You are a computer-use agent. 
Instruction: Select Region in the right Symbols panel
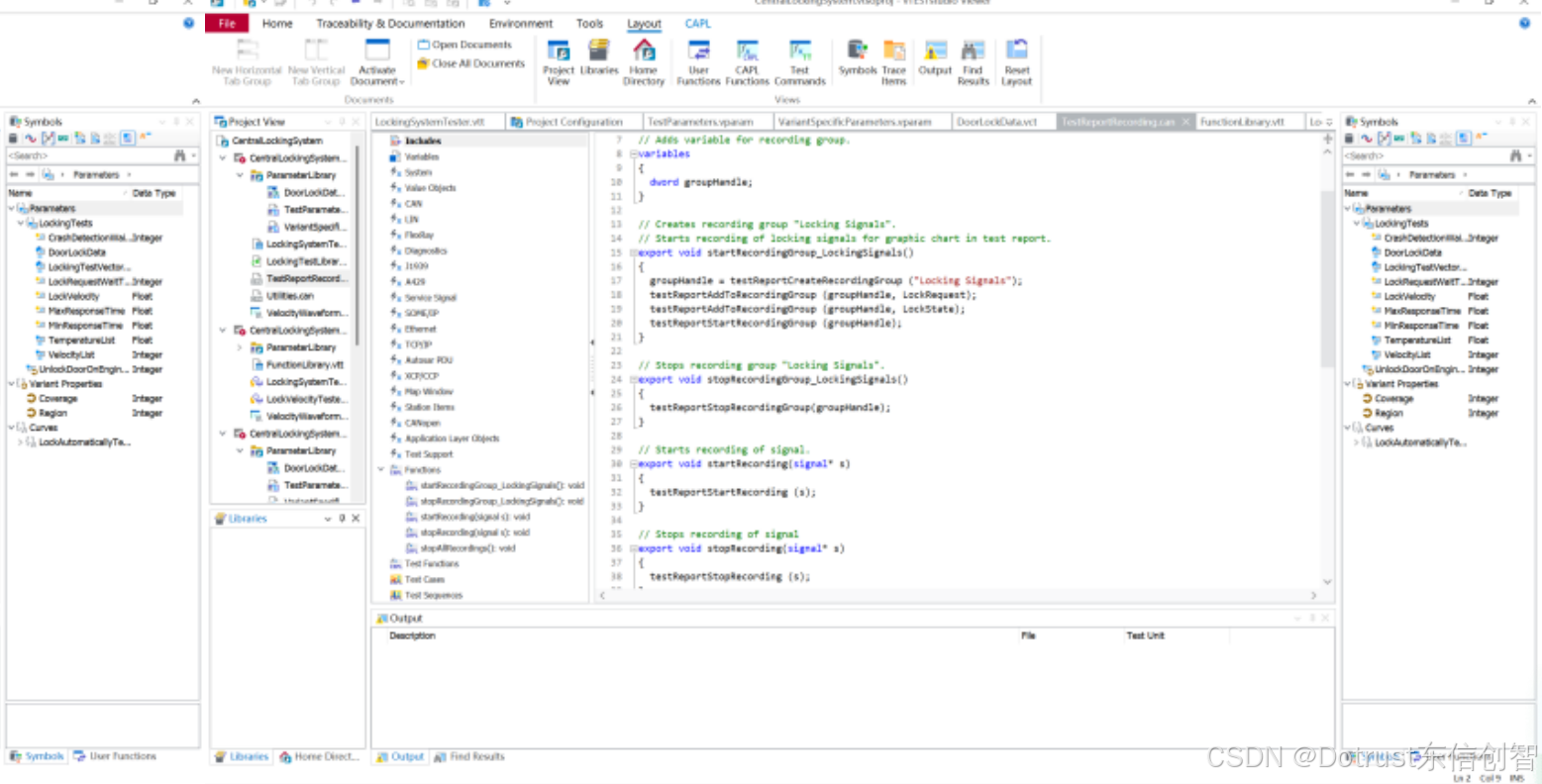click(1388, 413)
